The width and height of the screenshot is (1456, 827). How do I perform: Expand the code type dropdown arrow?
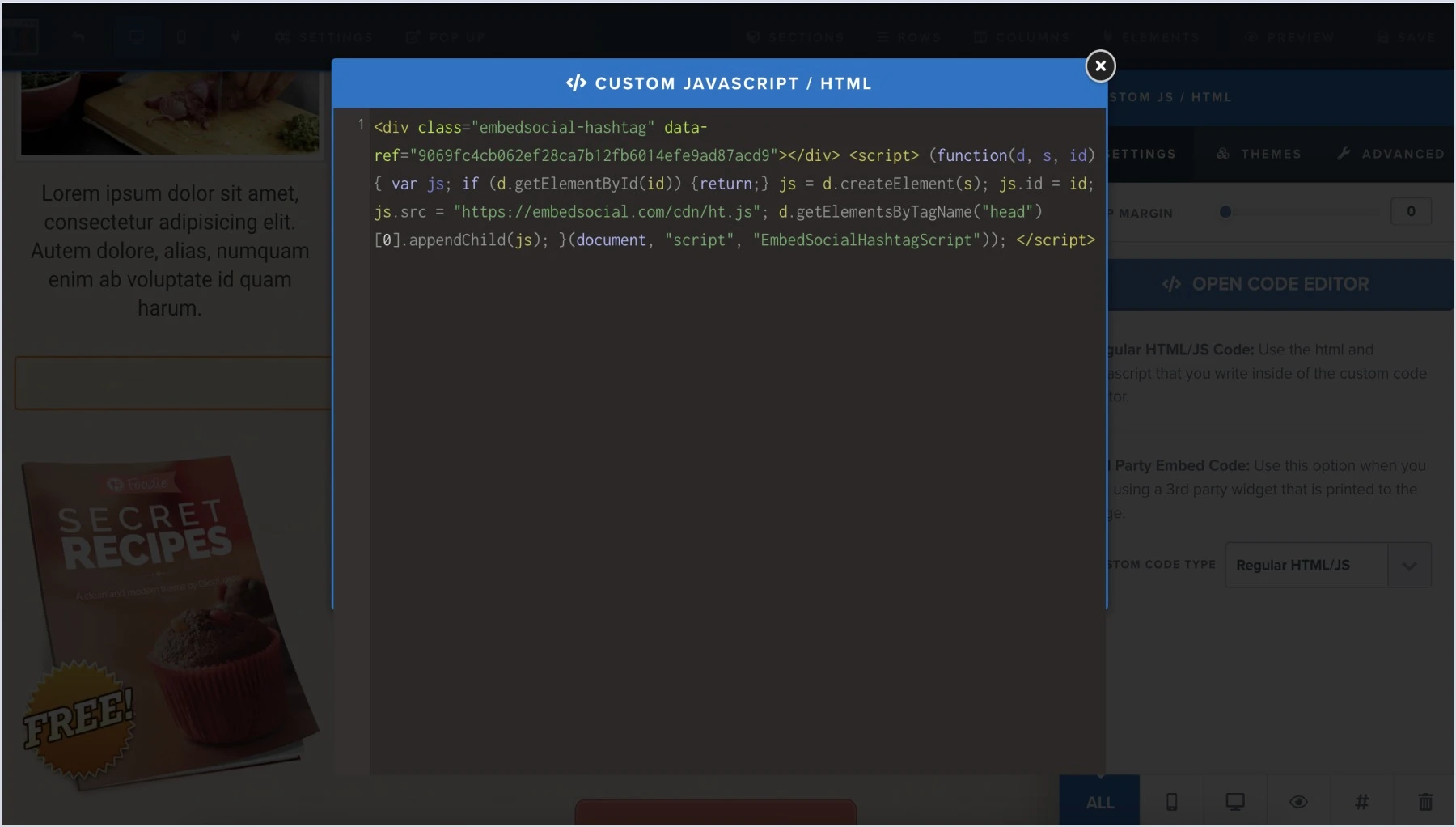(1409, 566)
